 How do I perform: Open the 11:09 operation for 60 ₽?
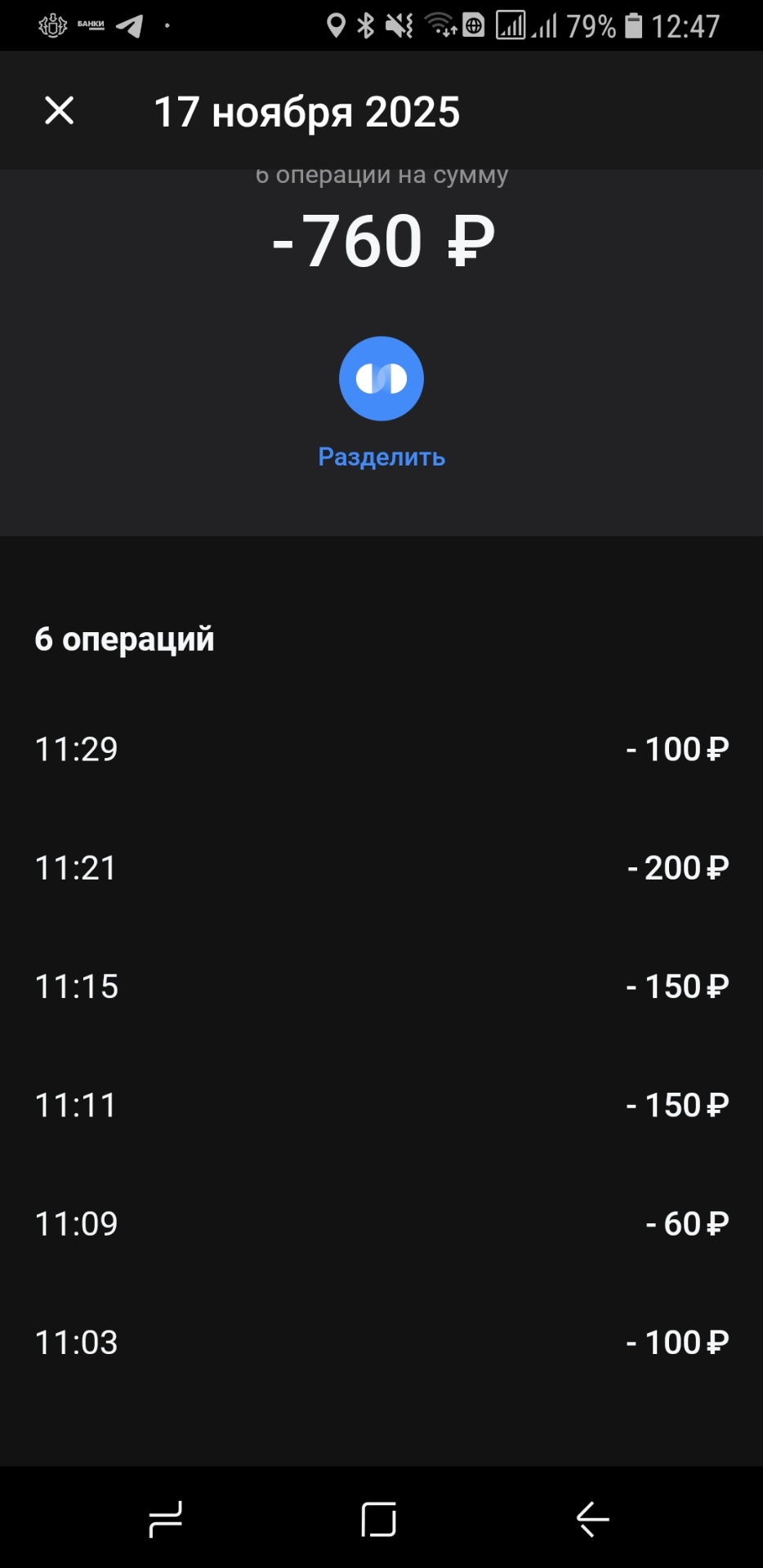pos(381,1223)
